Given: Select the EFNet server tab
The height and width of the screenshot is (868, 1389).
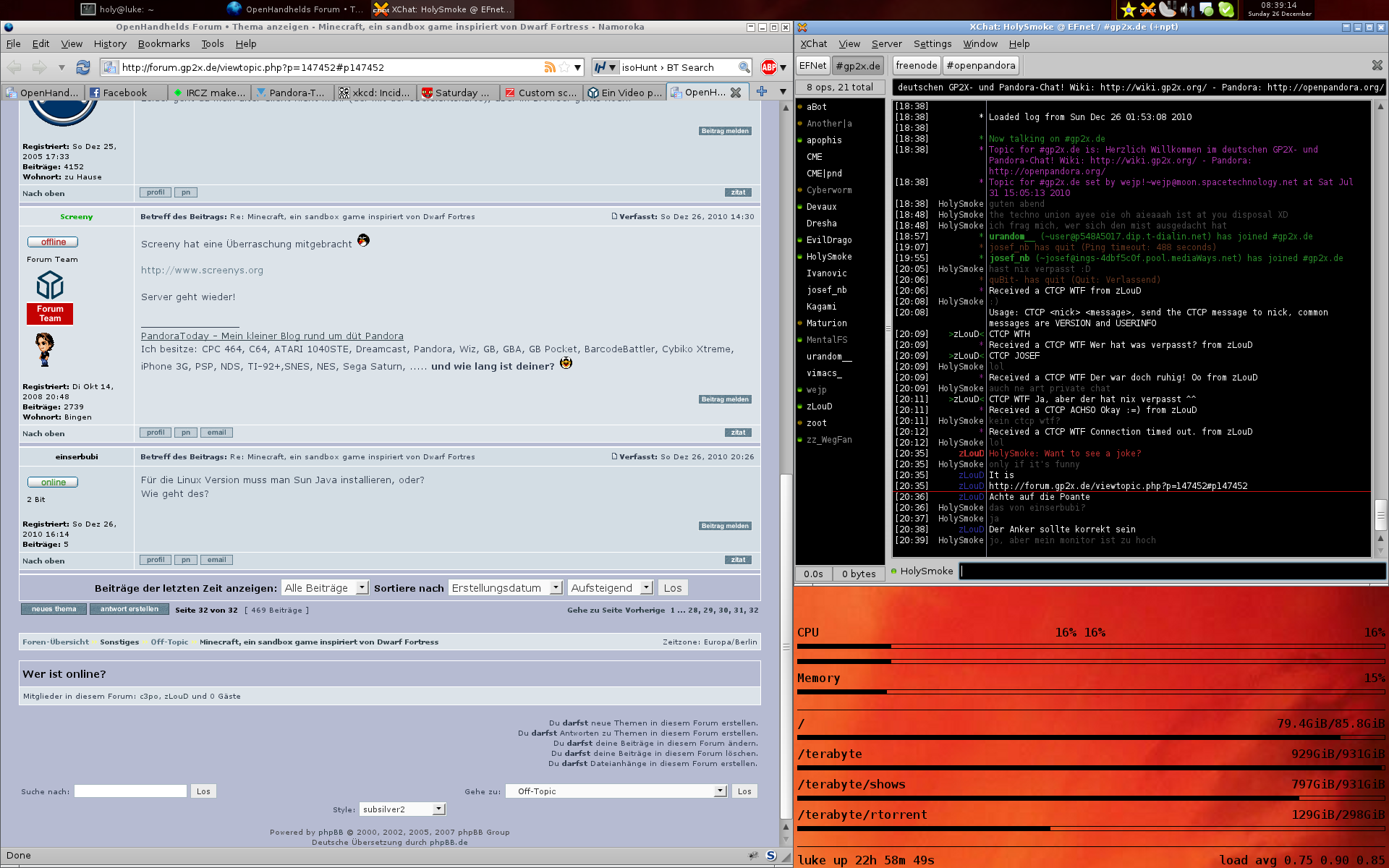Looking at the screenshot, I should pos(812,65).
